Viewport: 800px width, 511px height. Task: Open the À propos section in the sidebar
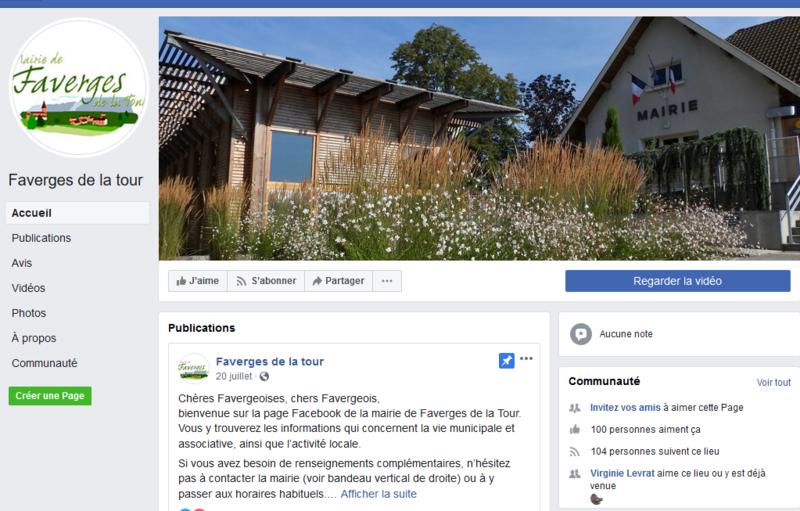[34, 338]
